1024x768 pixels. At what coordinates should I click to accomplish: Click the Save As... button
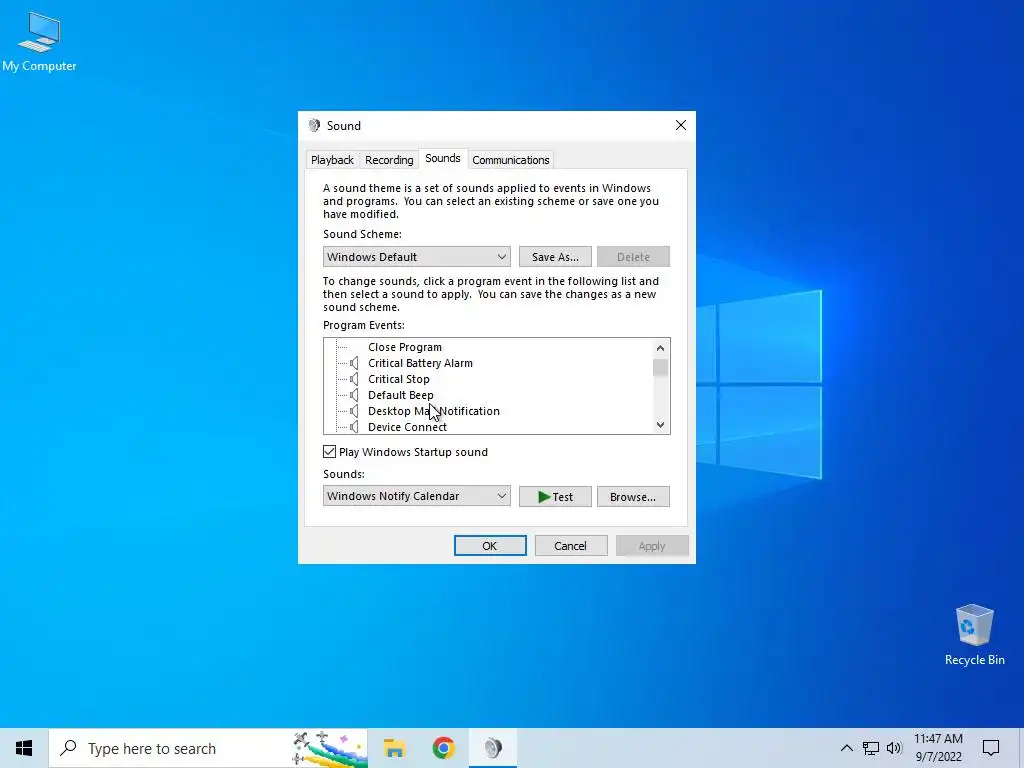click(555, 257)
